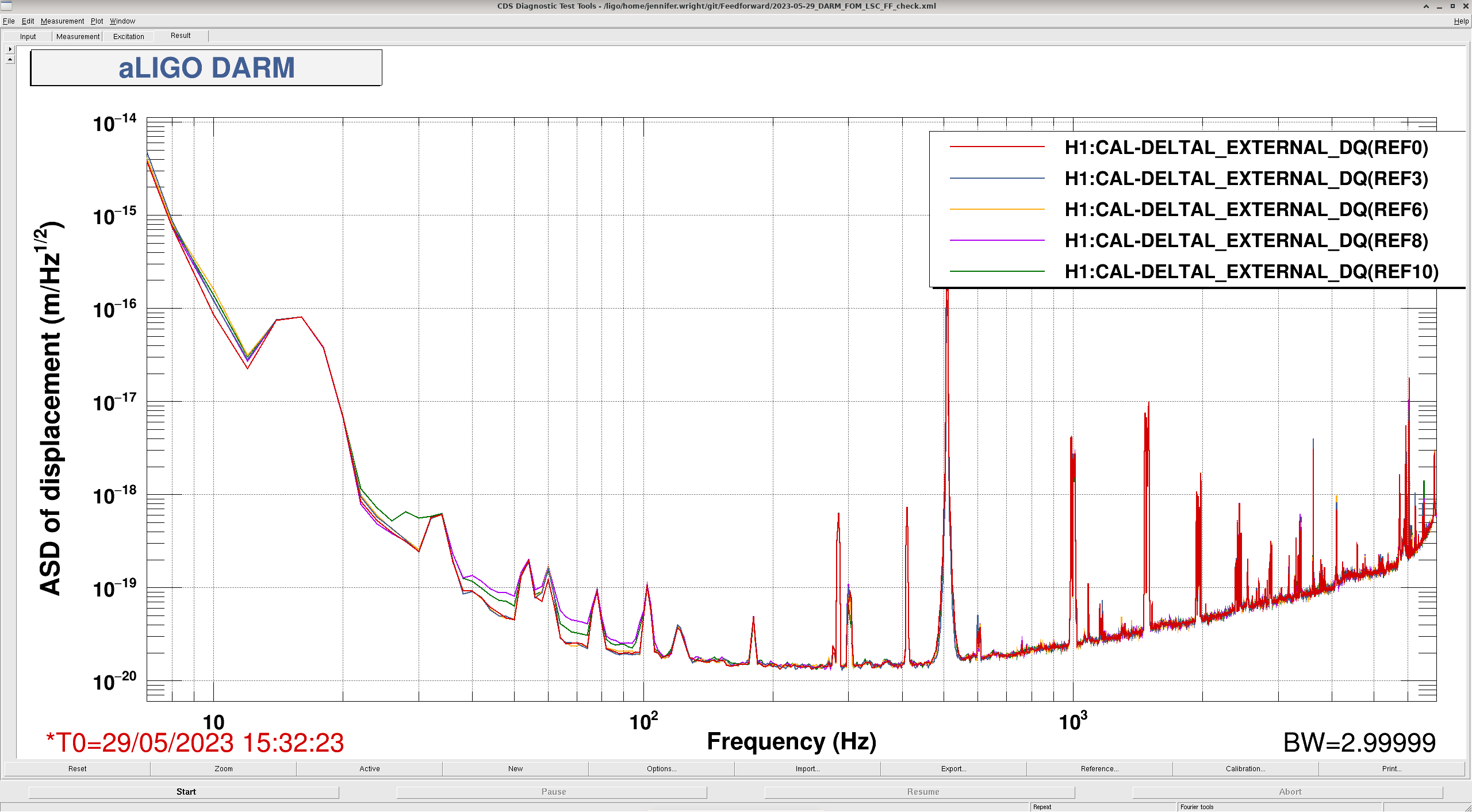Open the Help menu
1472x812 pixels.
[1461, 21]
